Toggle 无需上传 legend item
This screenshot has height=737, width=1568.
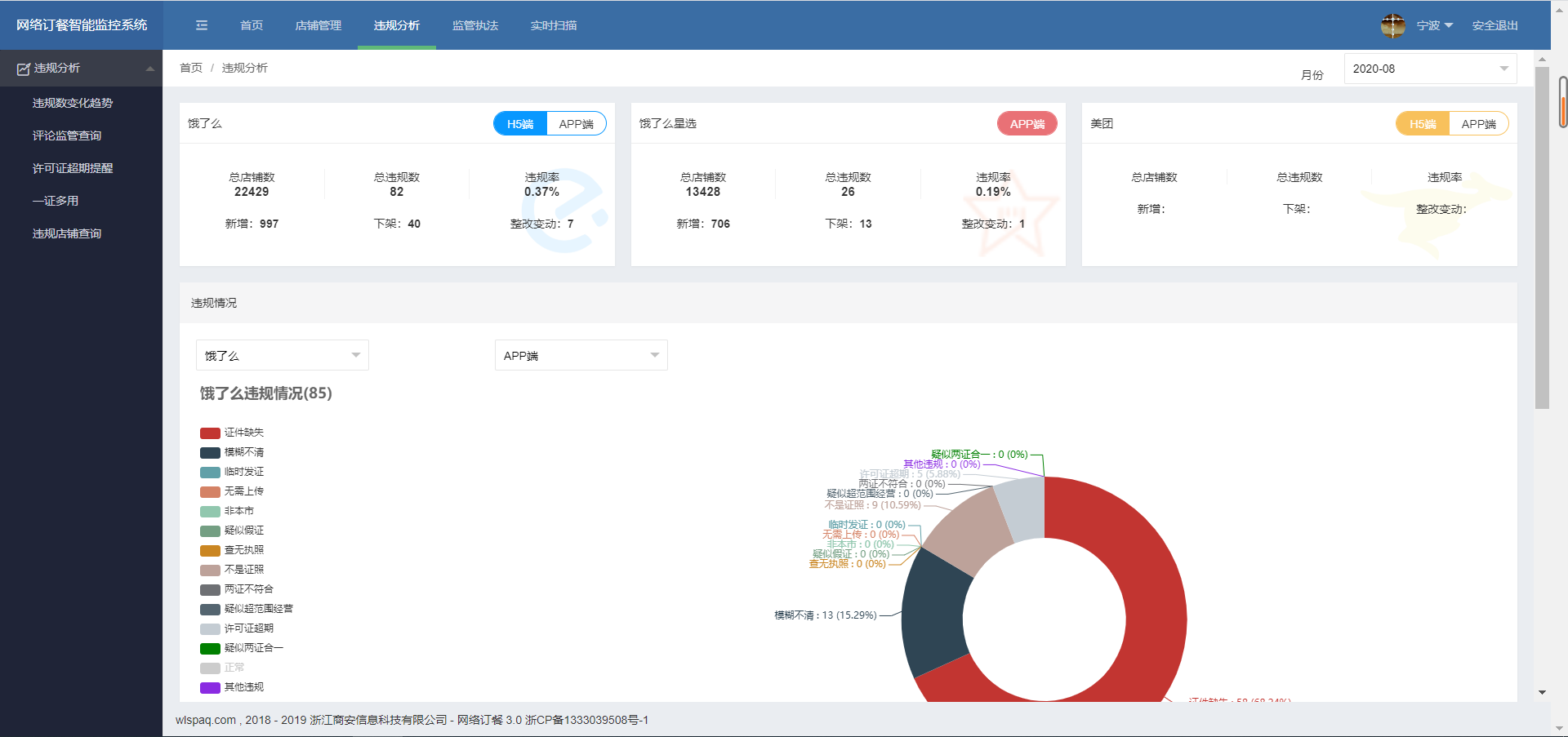point(232,491)
